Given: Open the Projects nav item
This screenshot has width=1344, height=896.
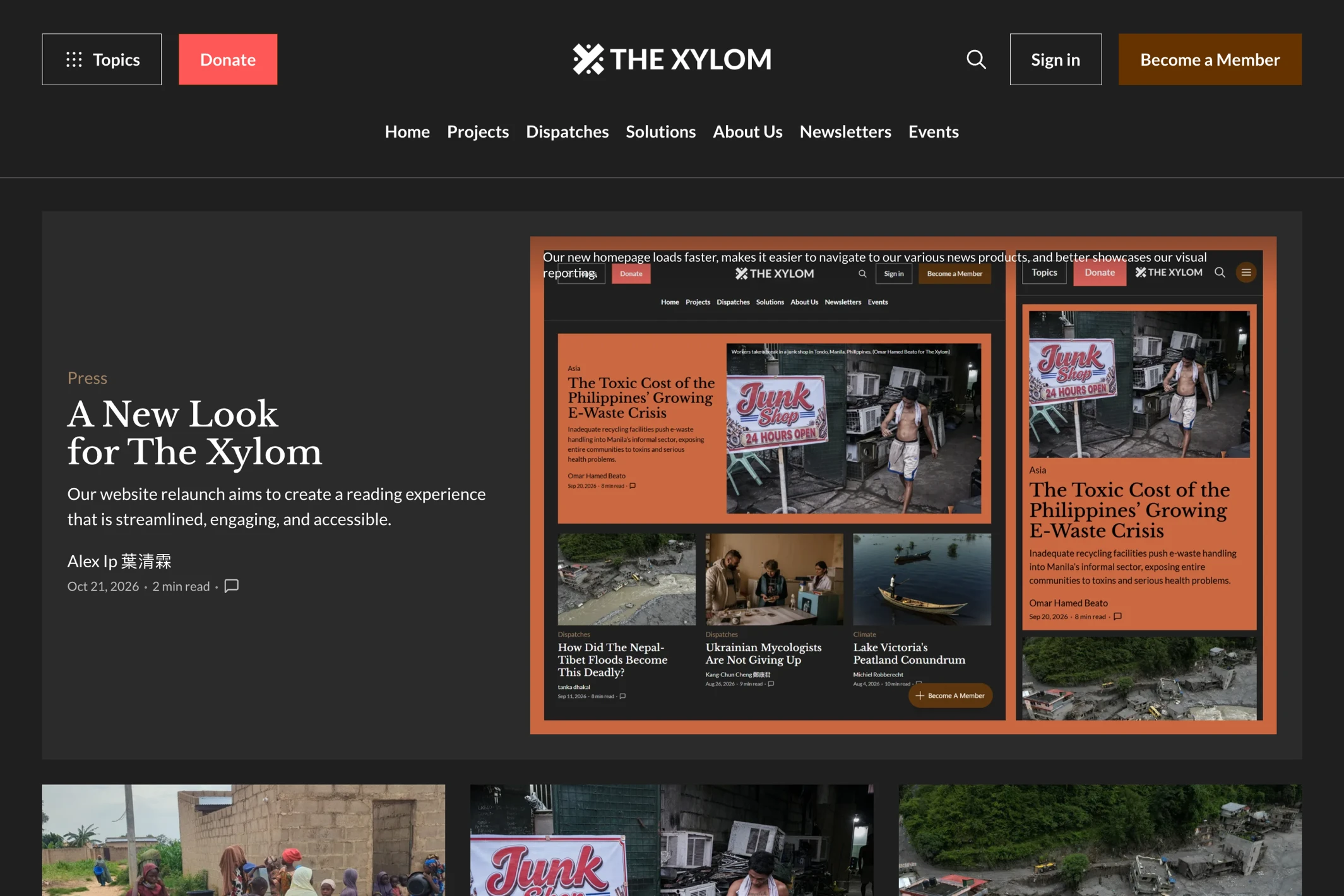Looking at the screenshot, I should pyautogui.click(x=478, y=131).
